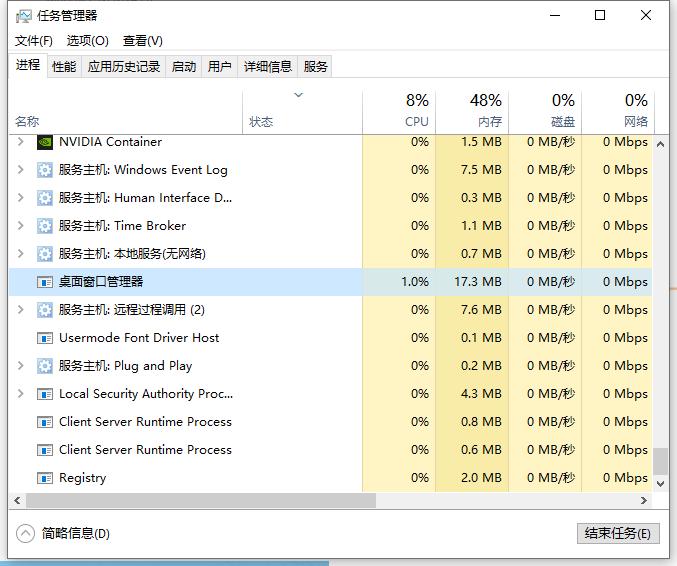Switch to the 应用历史记录 tab
This screenshot has height=566, width=677.
pyautogui.click(x=123, y=66)
